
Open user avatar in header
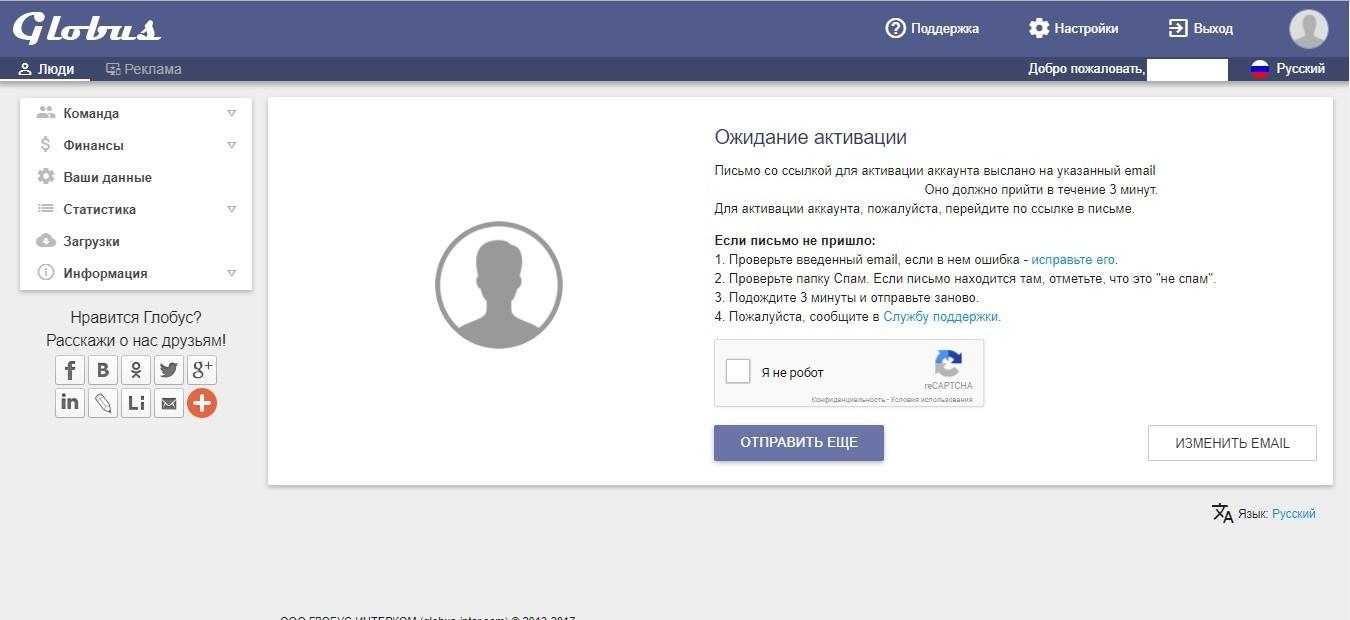(x=1309, y=29)
